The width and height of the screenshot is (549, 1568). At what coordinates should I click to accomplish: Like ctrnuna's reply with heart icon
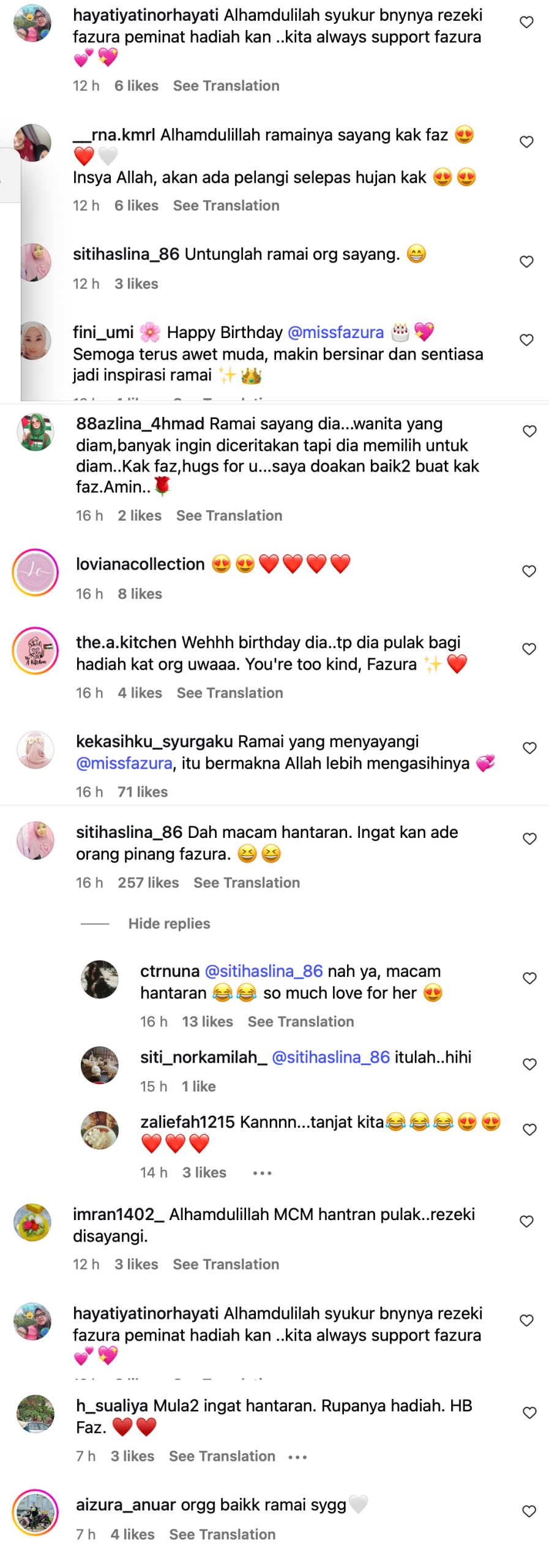(x=529, y=978)
